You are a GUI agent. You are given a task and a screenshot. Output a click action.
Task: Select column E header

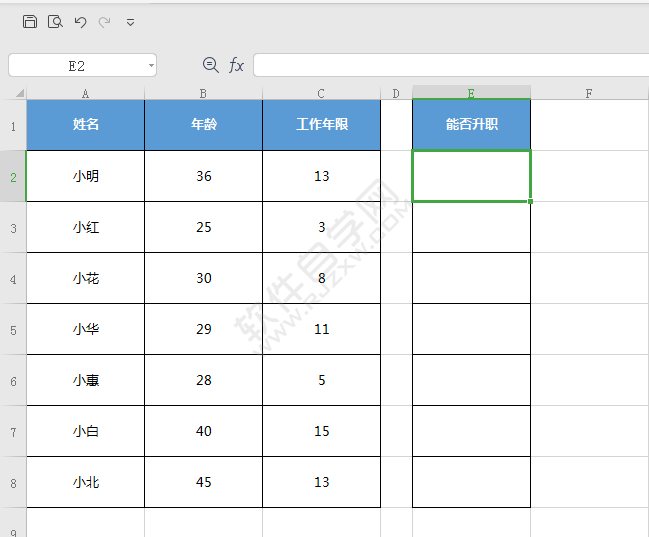point(471,93)
